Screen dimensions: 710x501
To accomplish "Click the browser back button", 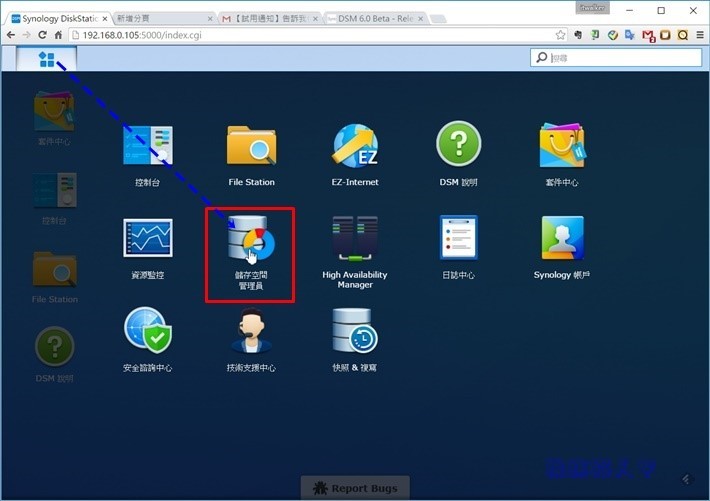I will click(11, 35).
